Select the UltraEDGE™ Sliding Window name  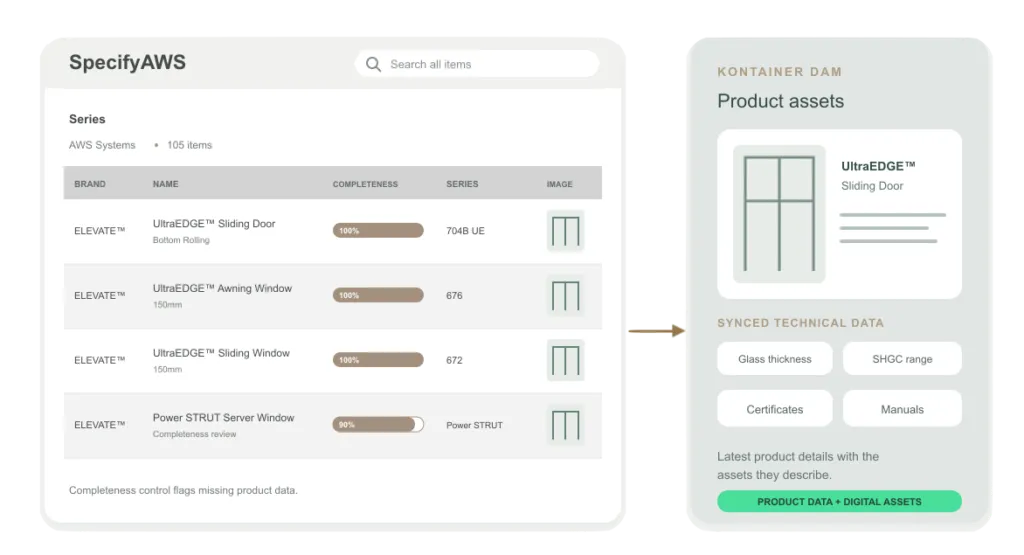(221, 353)
